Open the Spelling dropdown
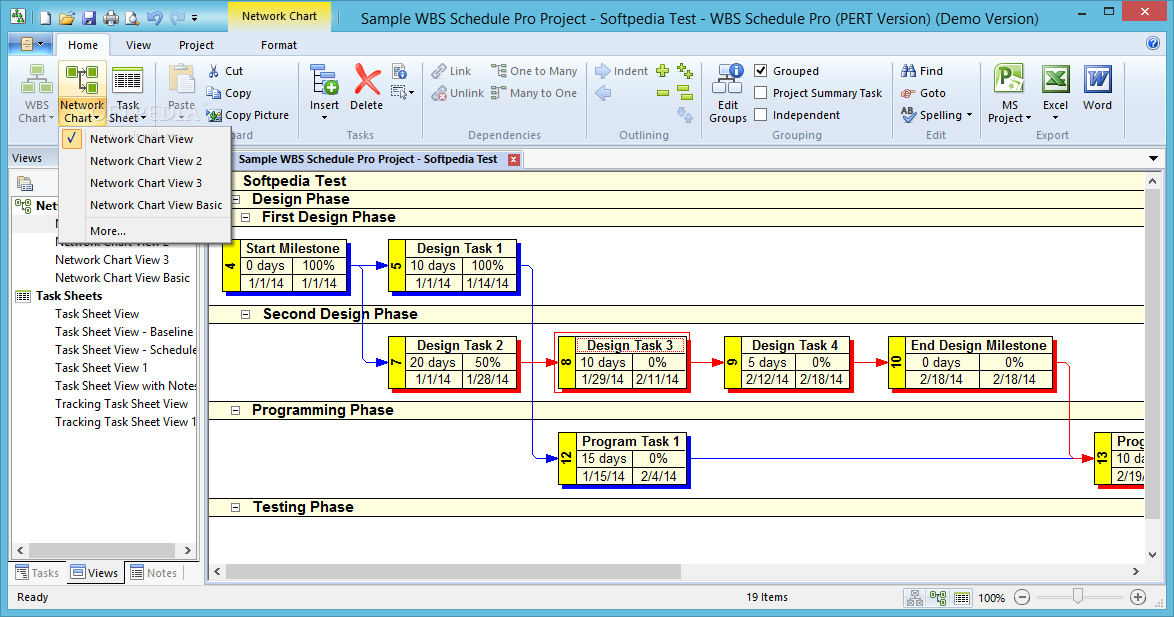The image size is (1174, 617). [970, 115]
